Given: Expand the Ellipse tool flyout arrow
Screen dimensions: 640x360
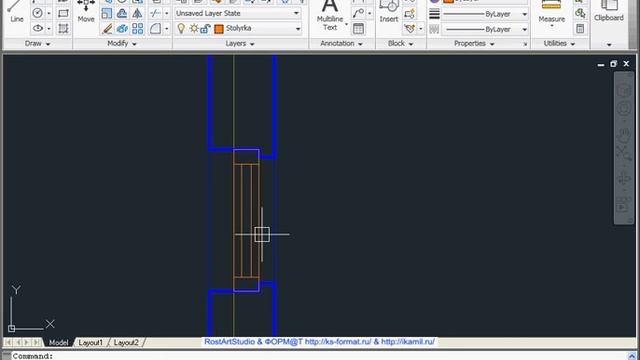Looking at the screenshot, I should click(x=49, y=29).
